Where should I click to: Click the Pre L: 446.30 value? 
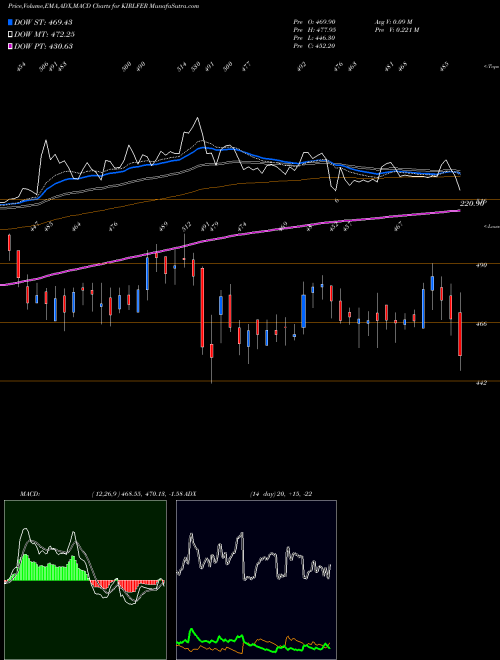[x=314, y=38]
